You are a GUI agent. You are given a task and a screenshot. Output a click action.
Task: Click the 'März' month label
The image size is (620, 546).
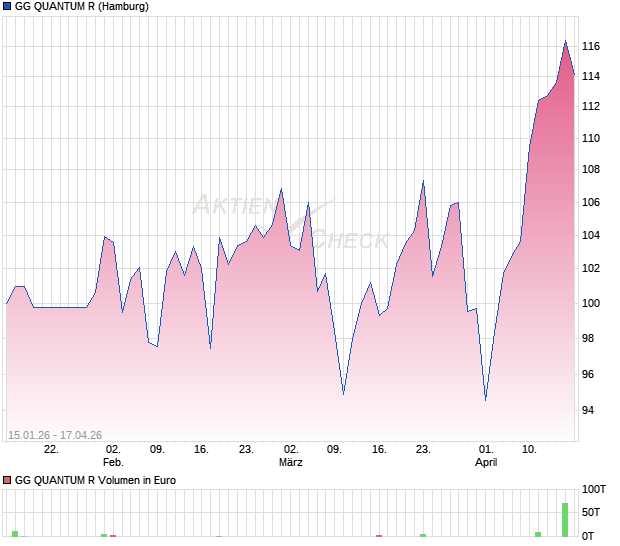291,462
